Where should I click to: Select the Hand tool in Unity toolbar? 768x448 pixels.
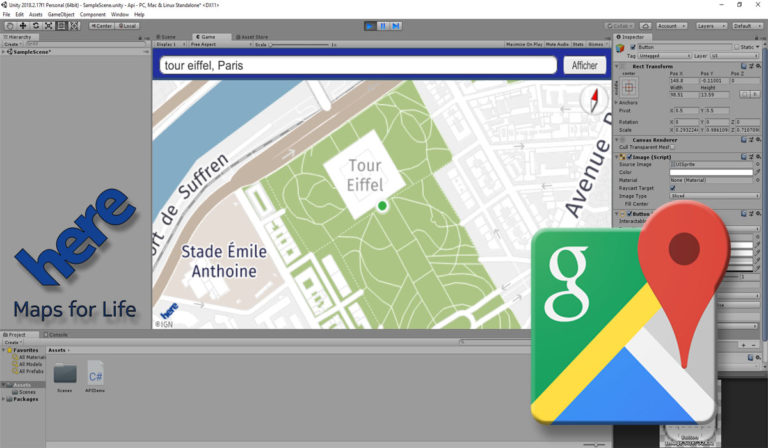(x=10, y=26)
